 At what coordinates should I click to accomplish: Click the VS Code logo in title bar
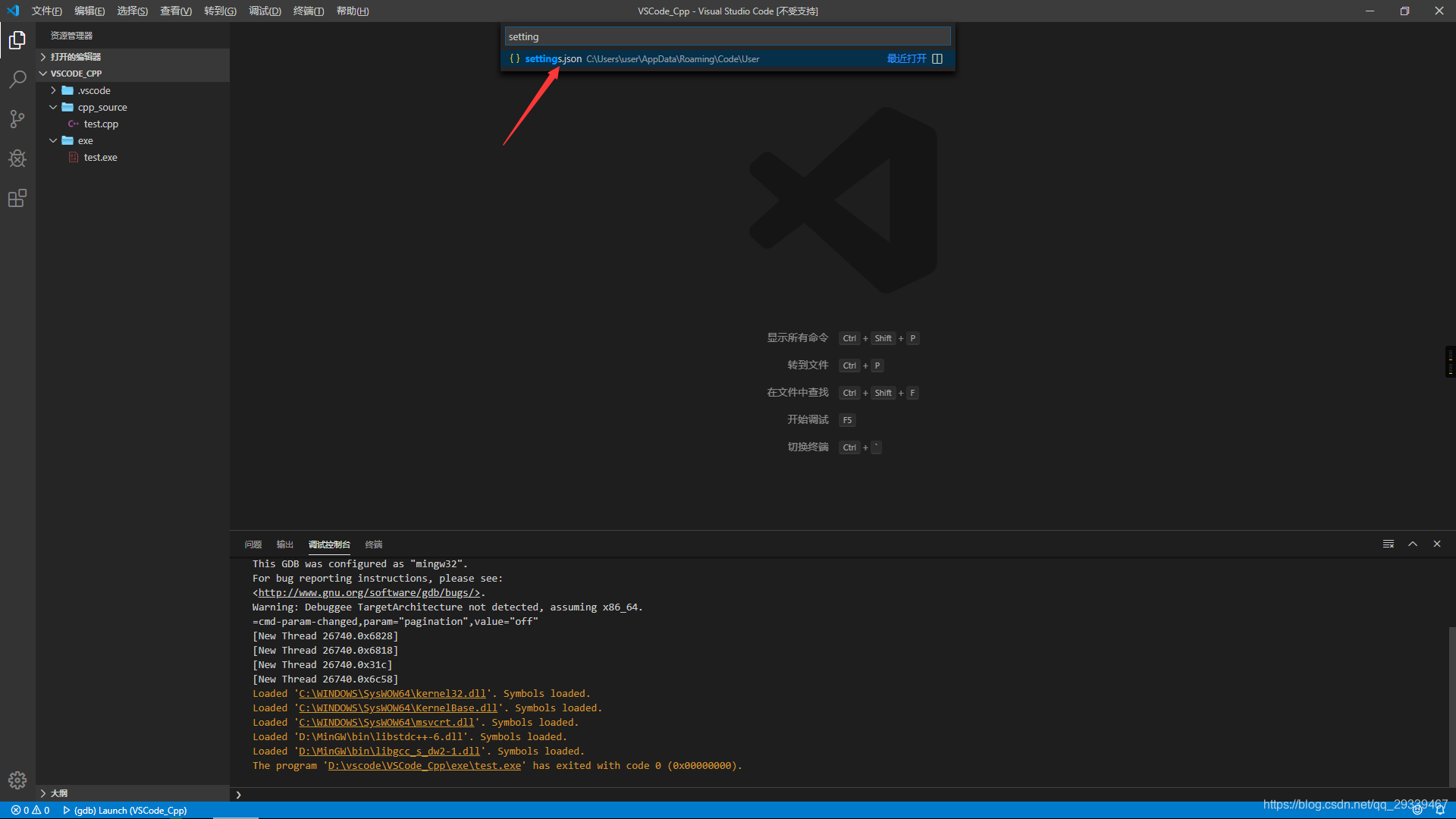coord(13,11)
